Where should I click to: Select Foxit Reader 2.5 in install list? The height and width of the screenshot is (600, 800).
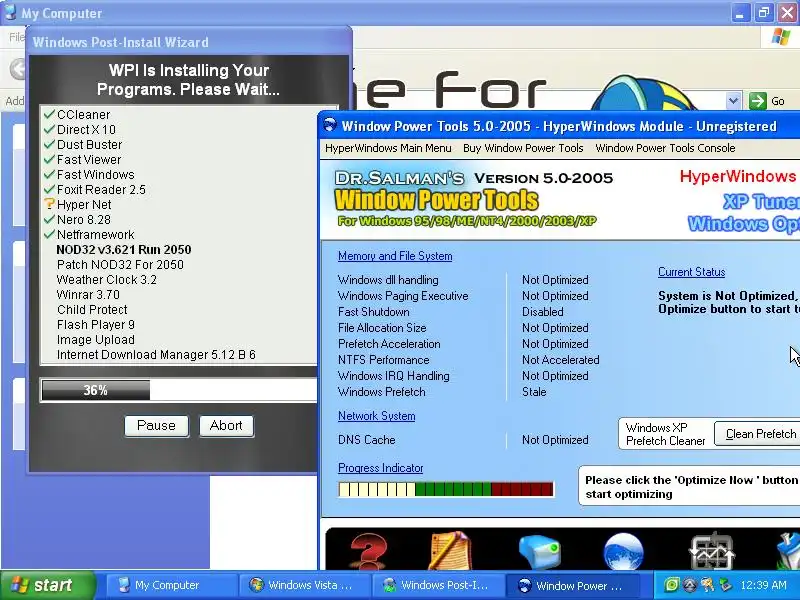(101, 189)
